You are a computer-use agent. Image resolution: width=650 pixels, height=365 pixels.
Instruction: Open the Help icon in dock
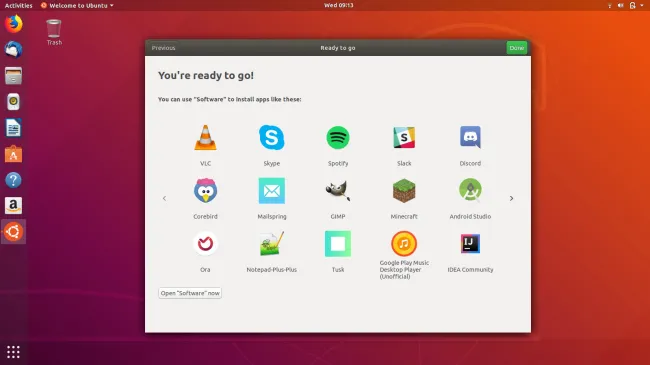pyautogui.click(x=13, y=180)
